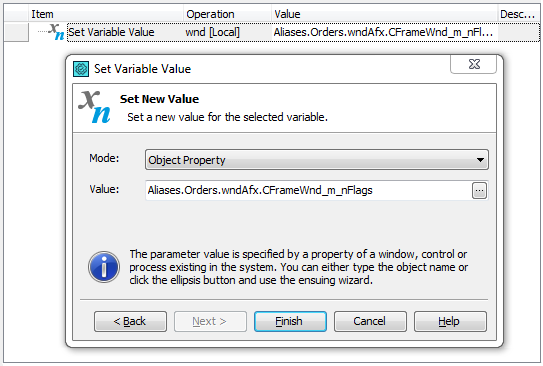The image size is (543, 366).
Task: Open the Mode dropdown arrow
Action: coord(480,160)
